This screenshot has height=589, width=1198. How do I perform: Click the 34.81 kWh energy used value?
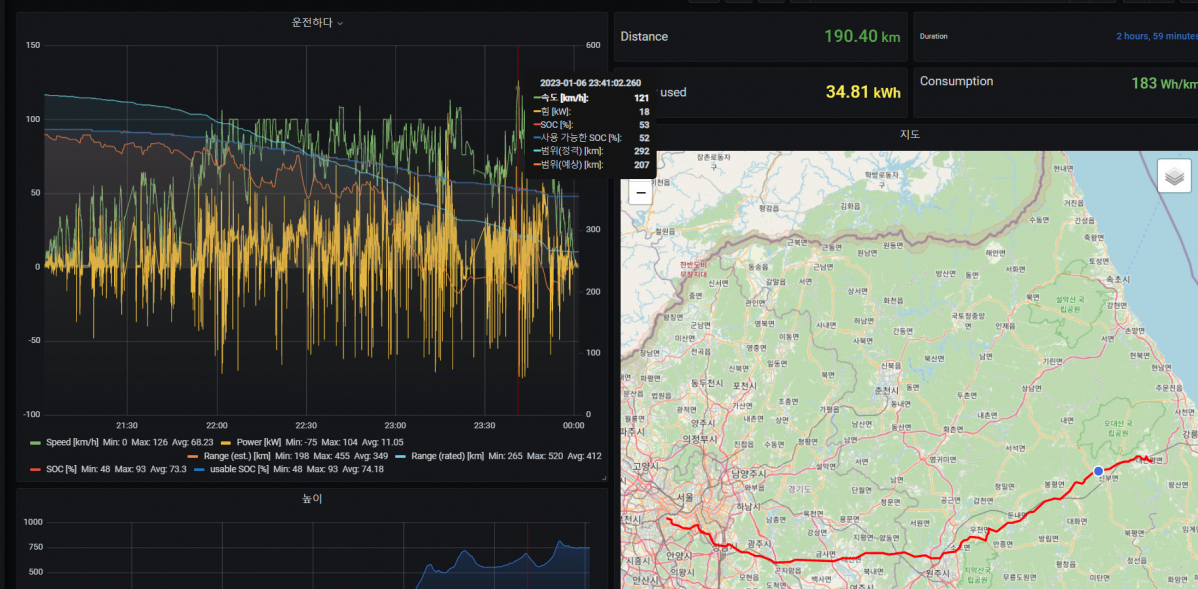coord(863,92)
